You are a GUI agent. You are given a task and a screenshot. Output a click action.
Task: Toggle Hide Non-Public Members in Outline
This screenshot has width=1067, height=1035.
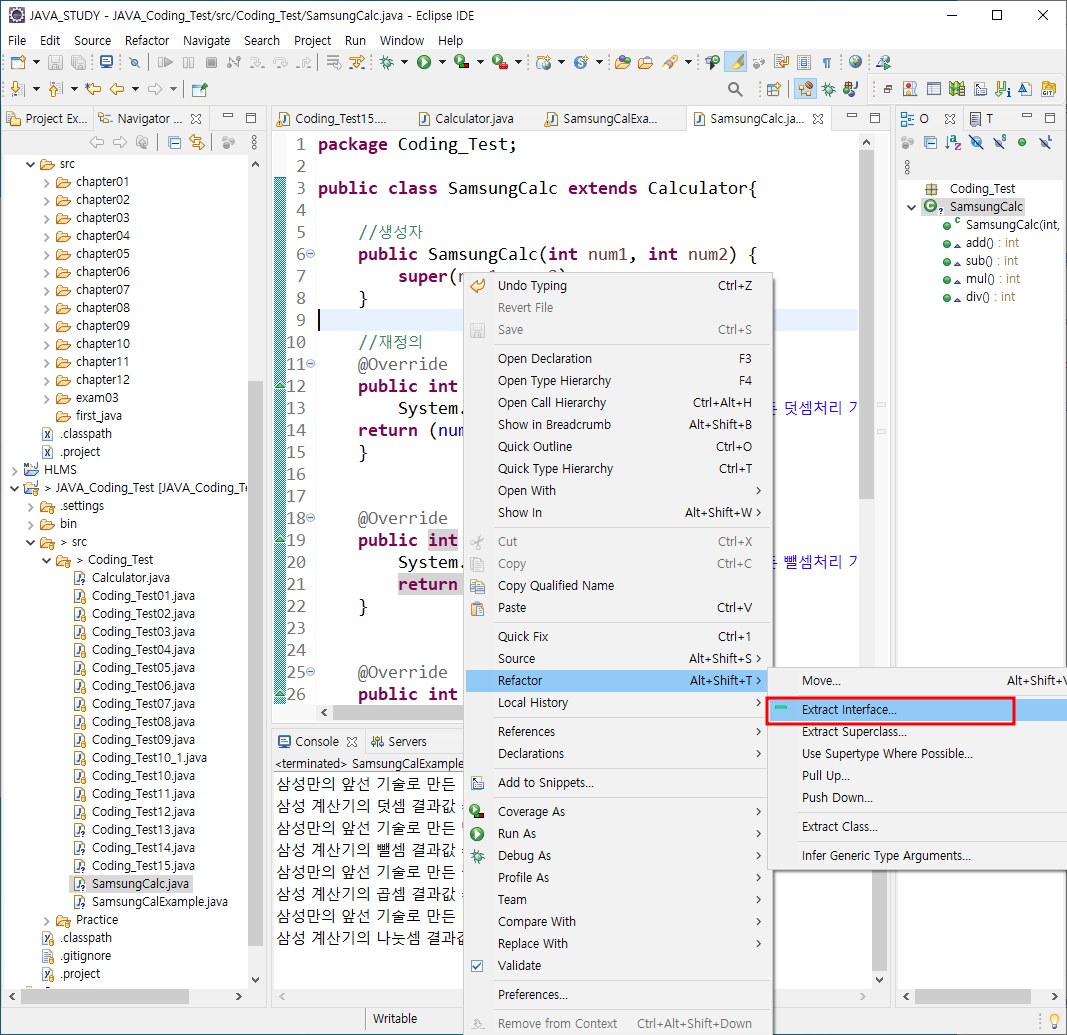point(1022,142)
